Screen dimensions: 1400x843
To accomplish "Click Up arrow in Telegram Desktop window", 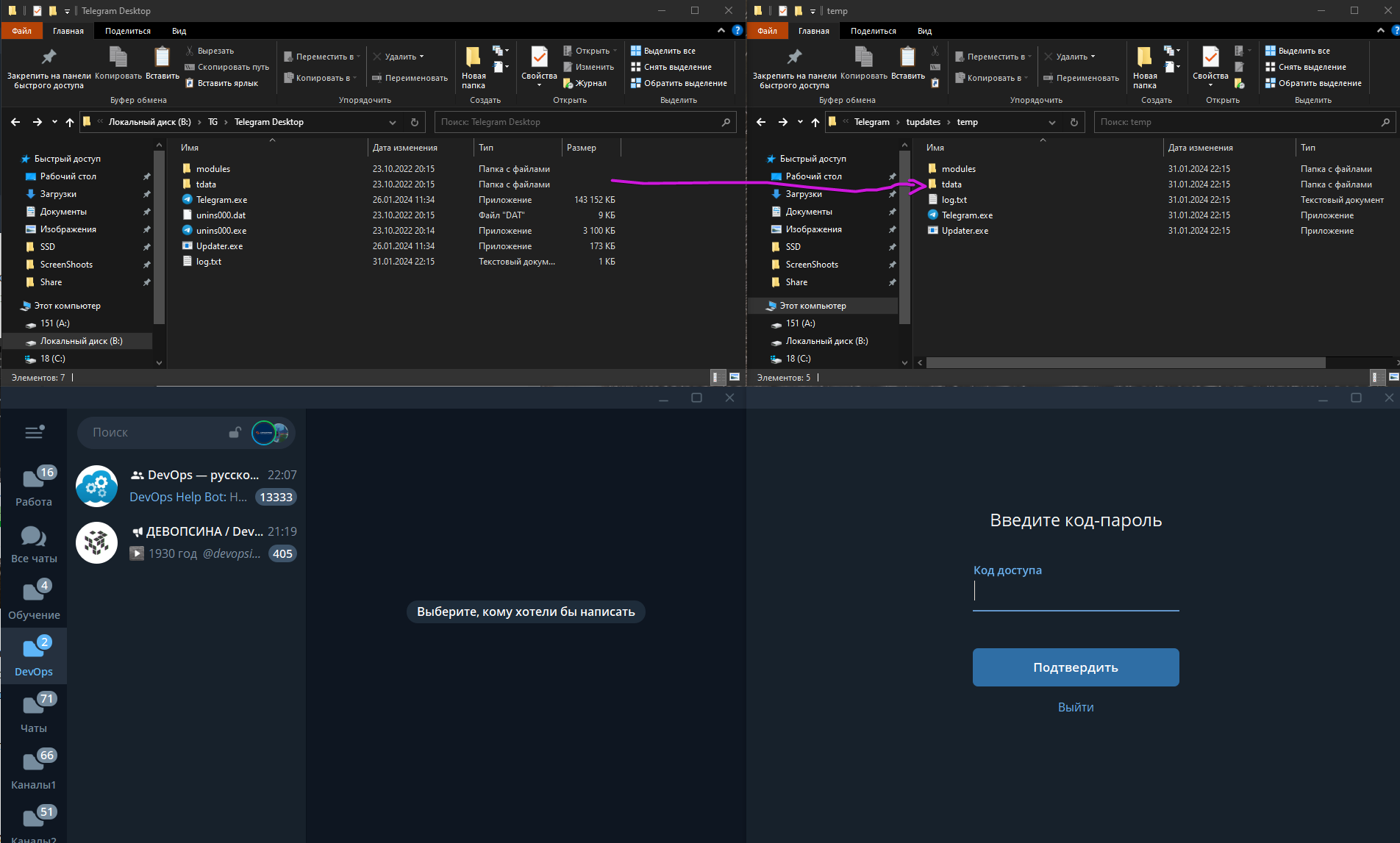I will [x=70, y=122].
